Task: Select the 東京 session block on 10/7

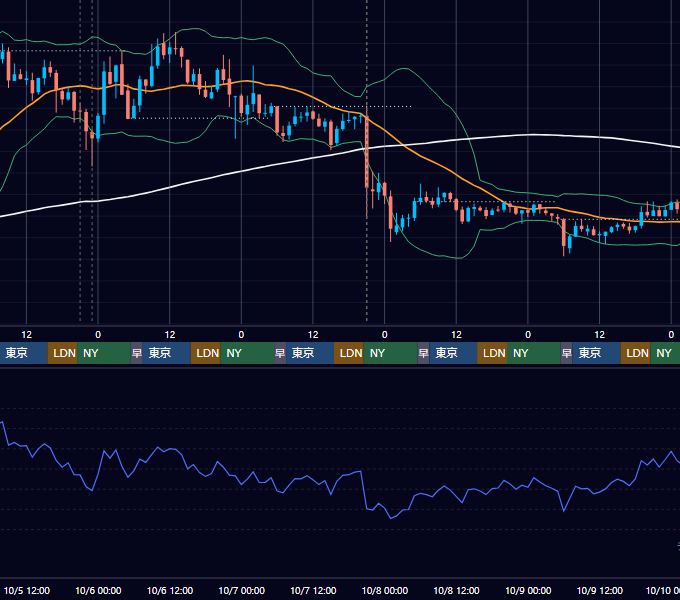Action: tap(310, 353)
